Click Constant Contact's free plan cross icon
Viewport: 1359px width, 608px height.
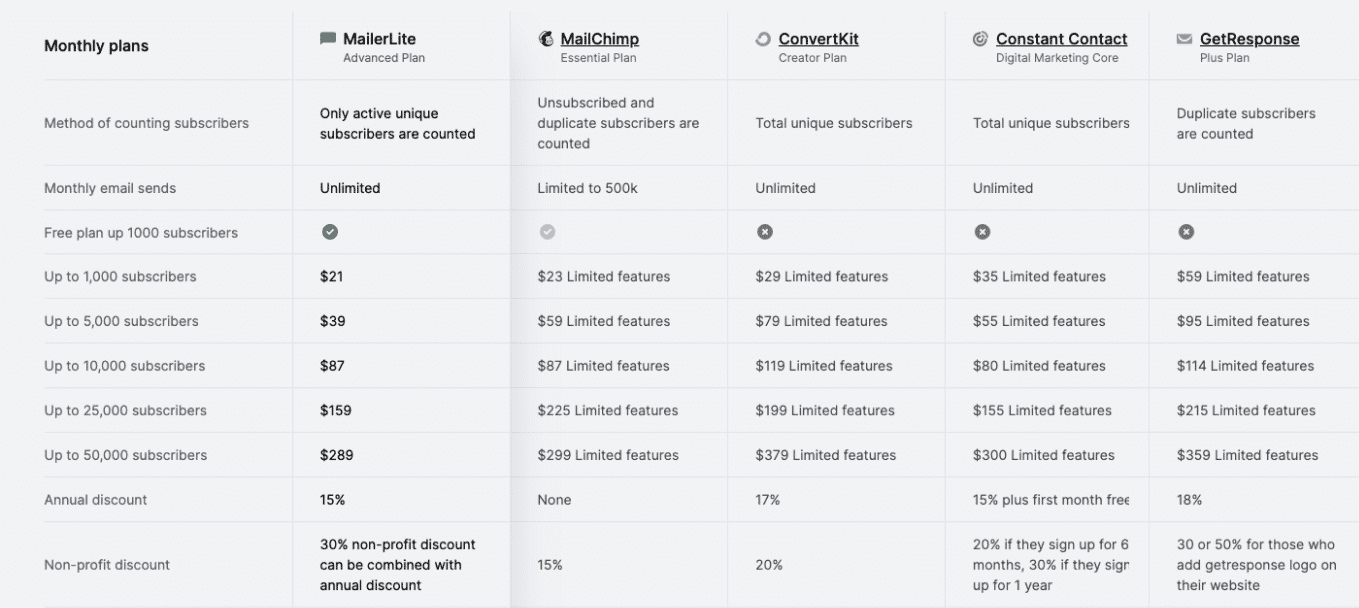(x=982, y=232)
